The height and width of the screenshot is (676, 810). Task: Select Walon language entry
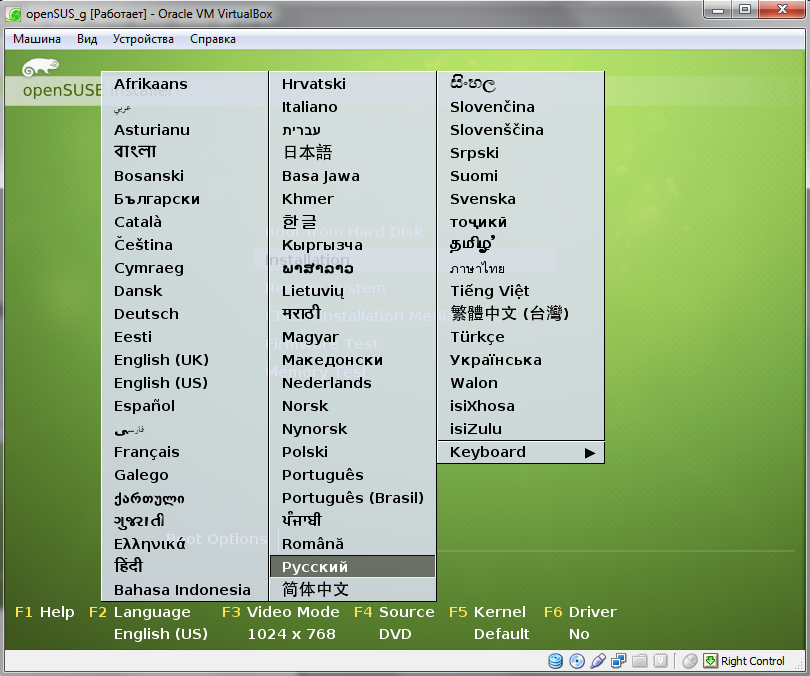[521, 383]
